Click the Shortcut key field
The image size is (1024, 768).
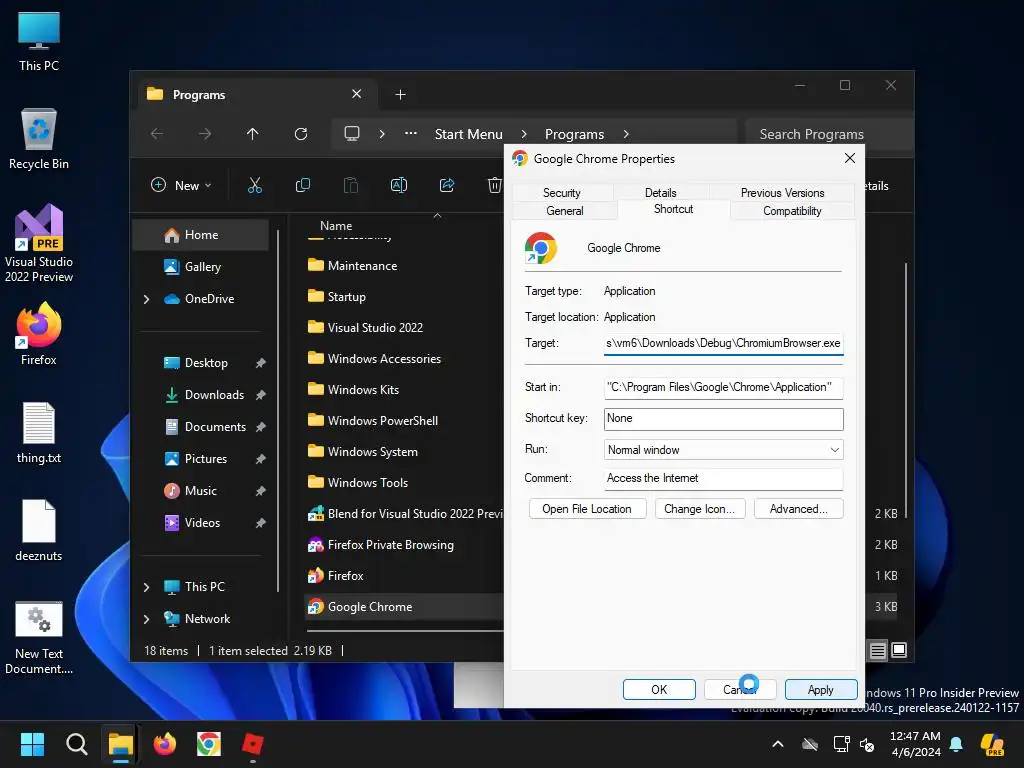tap(724, 419)
